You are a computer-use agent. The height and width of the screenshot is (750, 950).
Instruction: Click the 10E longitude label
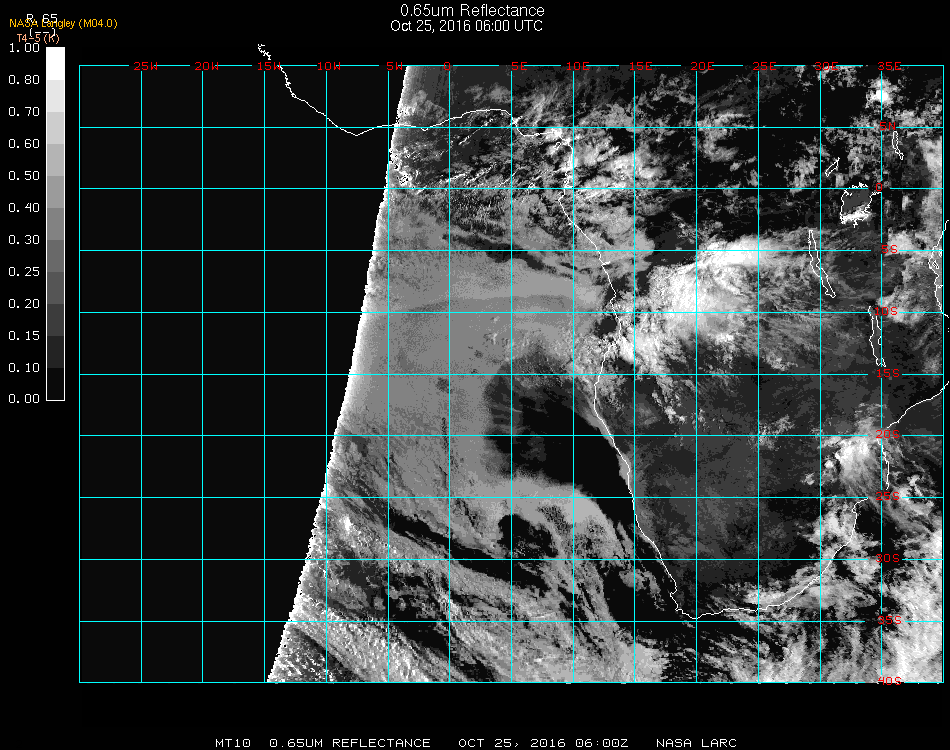pyautogui.click(x=579, y=67)
